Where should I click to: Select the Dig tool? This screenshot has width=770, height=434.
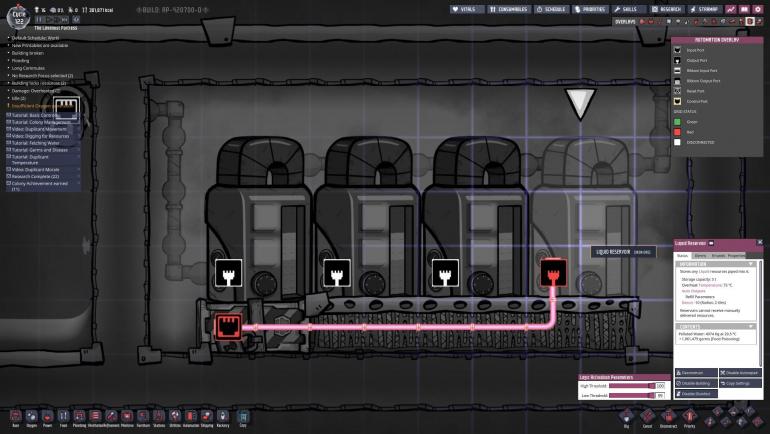coord(627,418)
